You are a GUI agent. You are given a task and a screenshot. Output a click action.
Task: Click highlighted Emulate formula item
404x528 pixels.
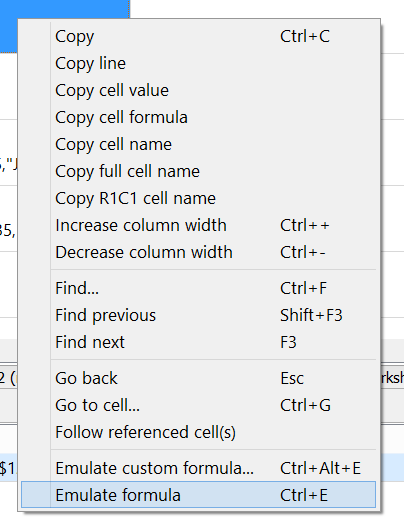198,495
